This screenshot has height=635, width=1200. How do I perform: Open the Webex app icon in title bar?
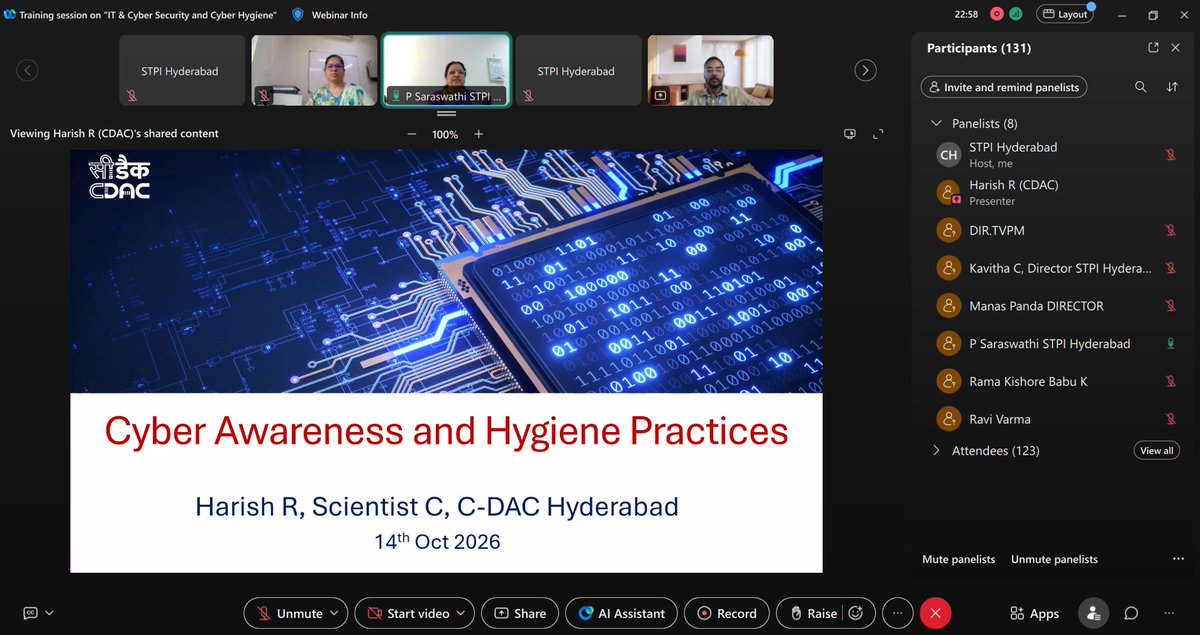point(10,15)
